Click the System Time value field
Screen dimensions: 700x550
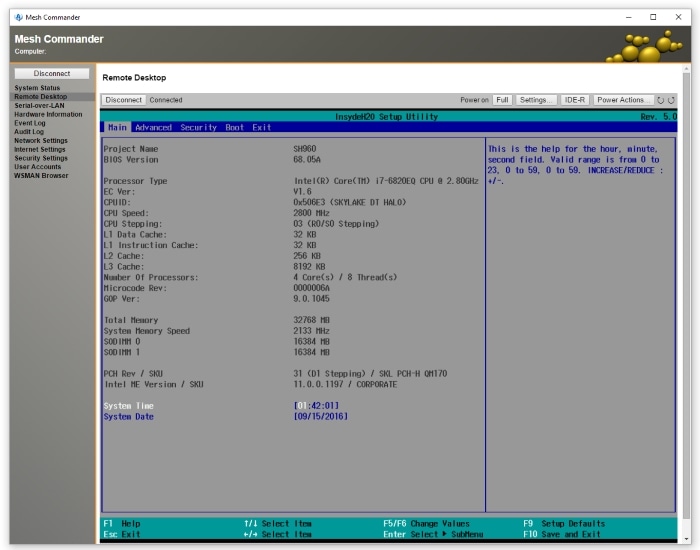(x=316, y=406)
